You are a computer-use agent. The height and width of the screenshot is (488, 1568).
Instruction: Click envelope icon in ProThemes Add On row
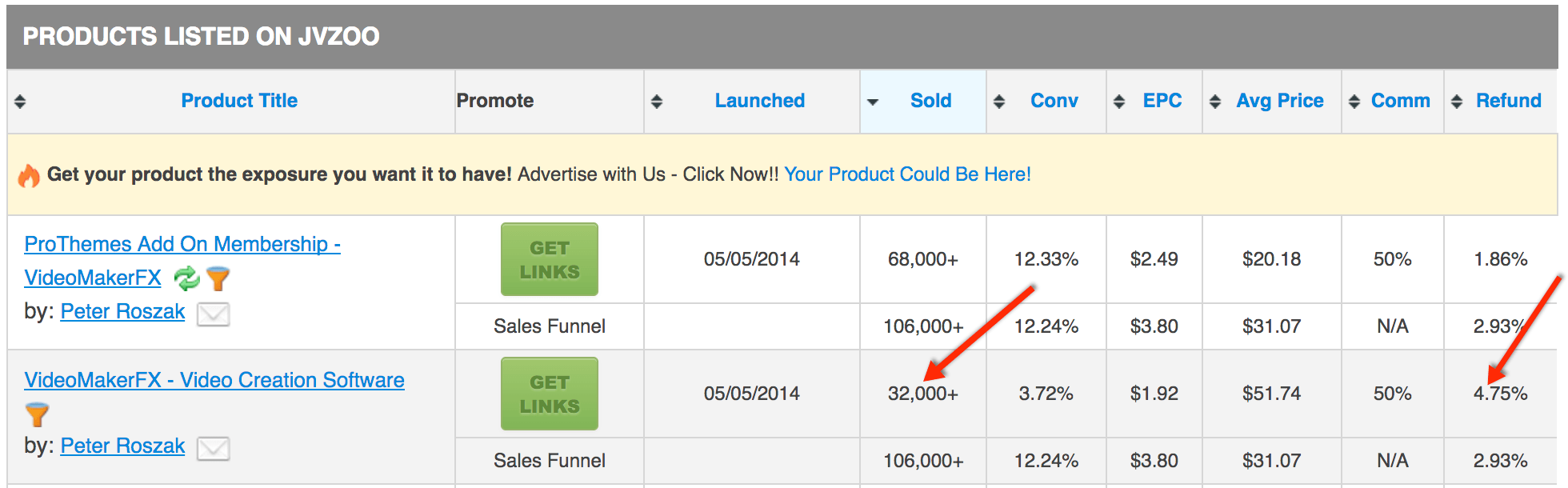pos(214,314)
